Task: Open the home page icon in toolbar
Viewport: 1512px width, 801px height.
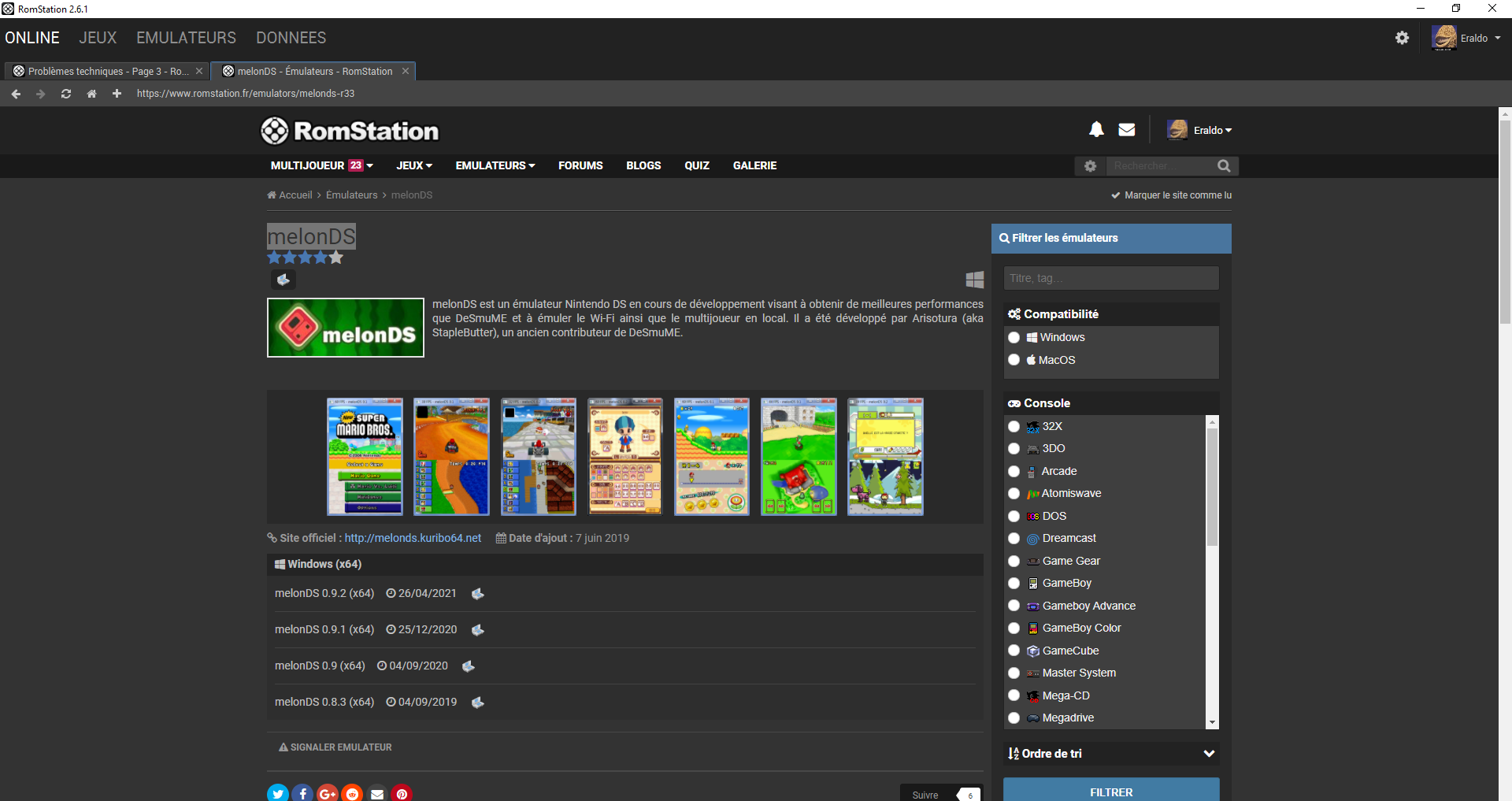Action: pos(91,94)
